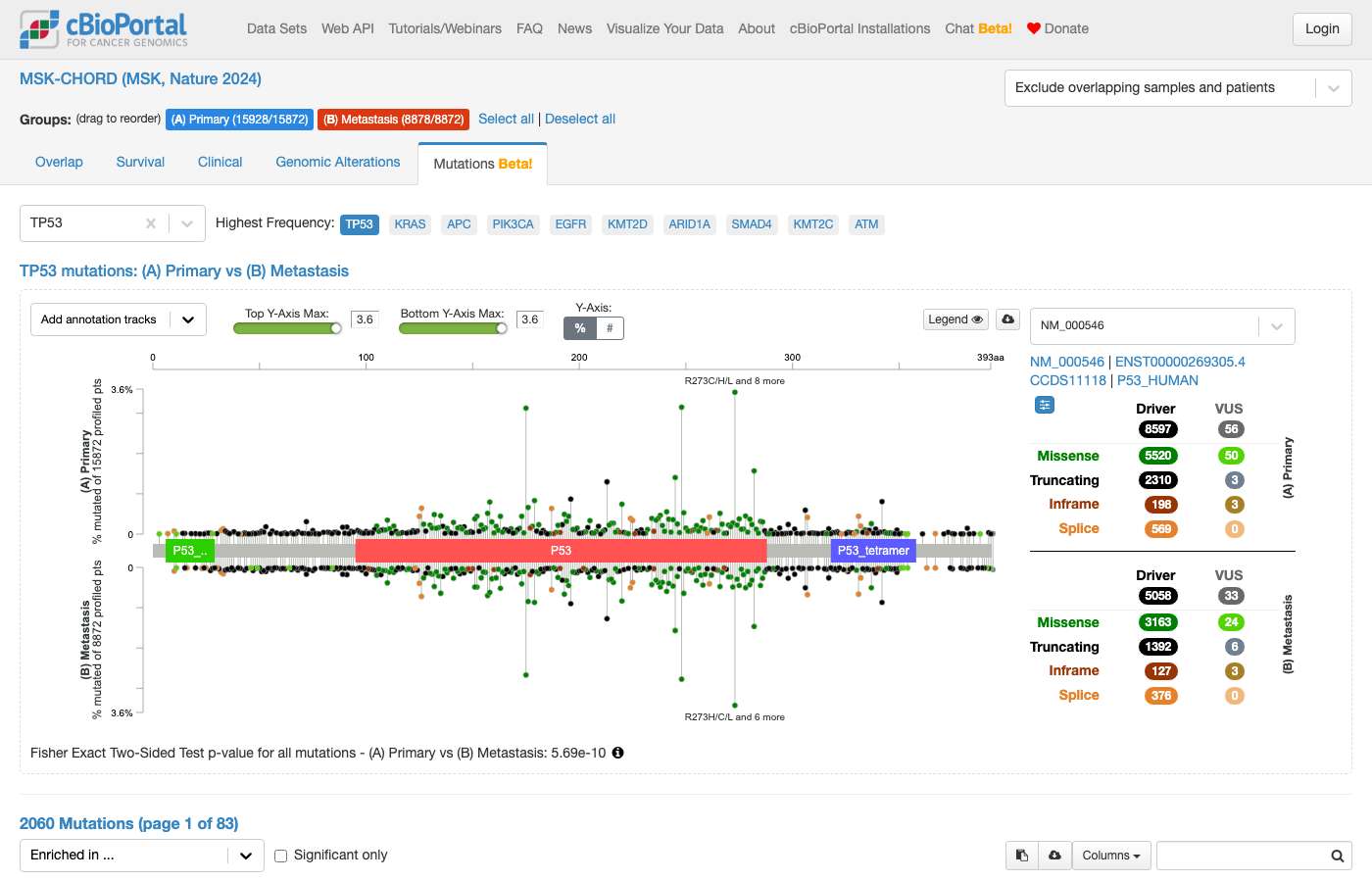
Task: Toggle group (B) Metastasis
Action: click(x=393, y=120)
